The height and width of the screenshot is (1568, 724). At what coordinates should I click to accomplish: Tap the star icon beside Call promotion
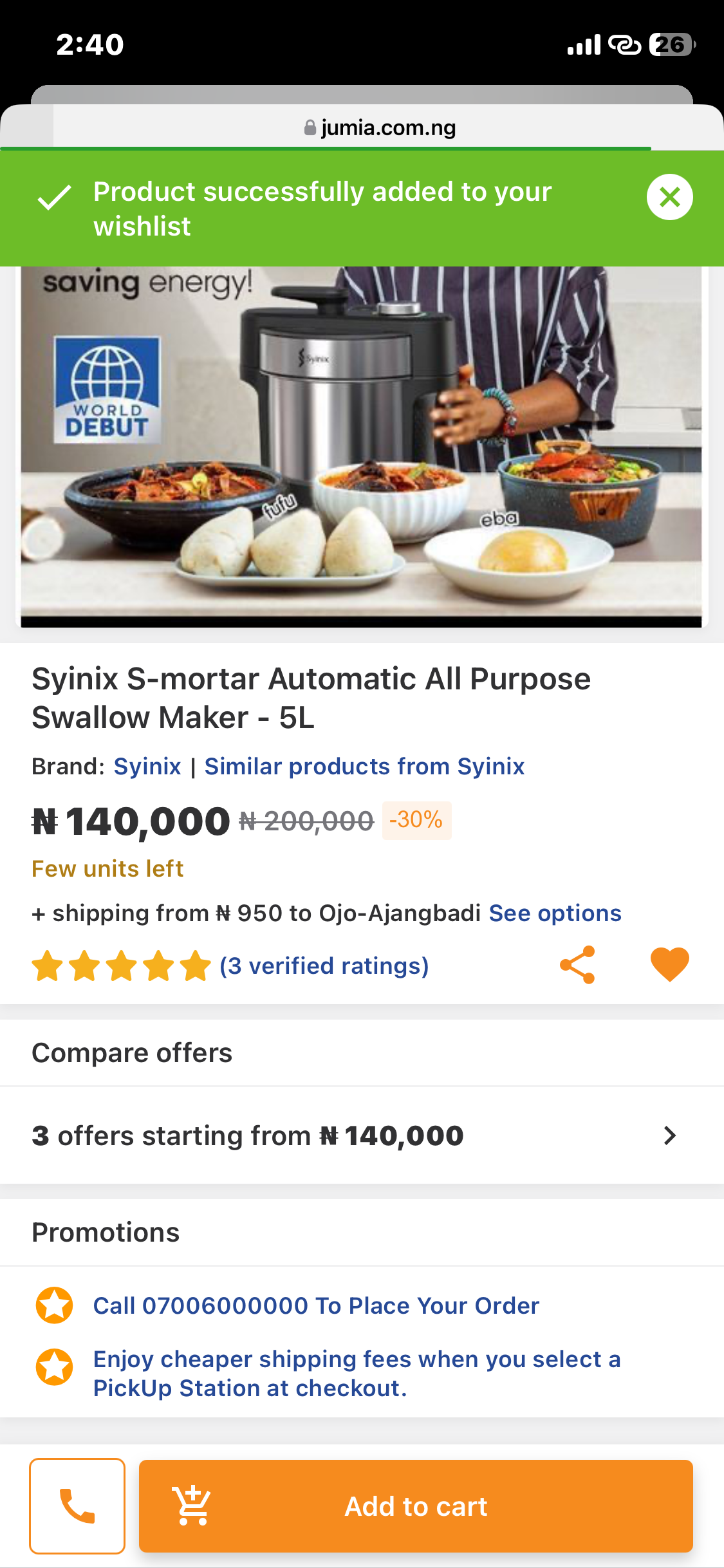click(55, 1305)
